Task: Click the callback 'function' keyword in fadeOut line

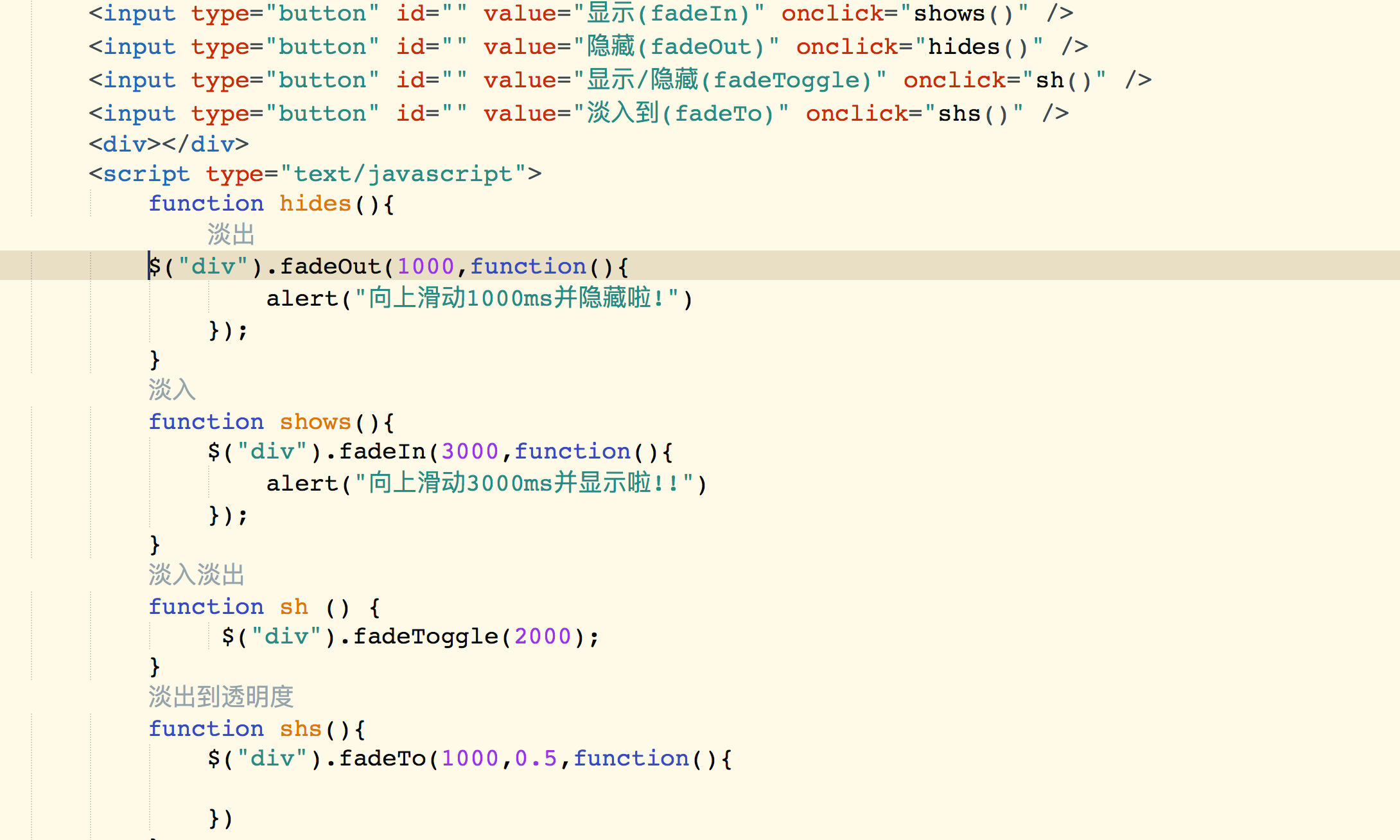Action: [528, 267]
